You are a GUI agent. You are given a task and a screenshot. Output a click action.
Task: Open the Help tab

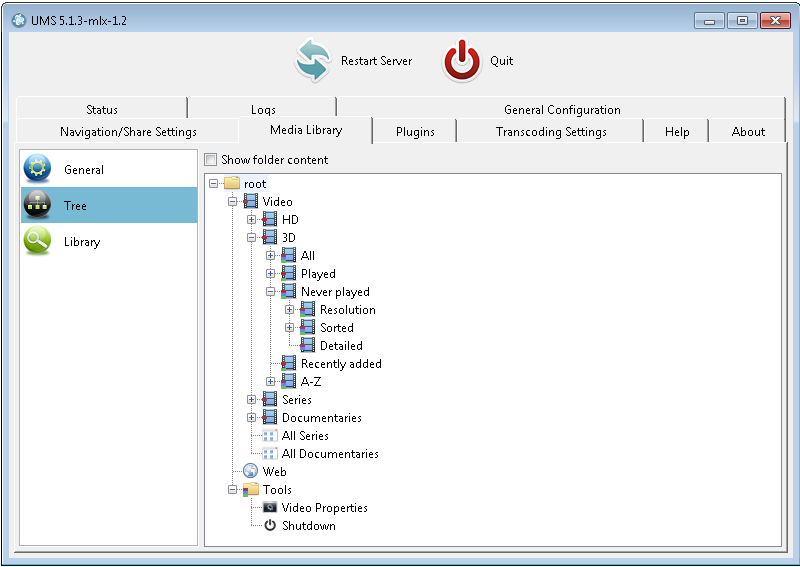click(x=677, y=131)
